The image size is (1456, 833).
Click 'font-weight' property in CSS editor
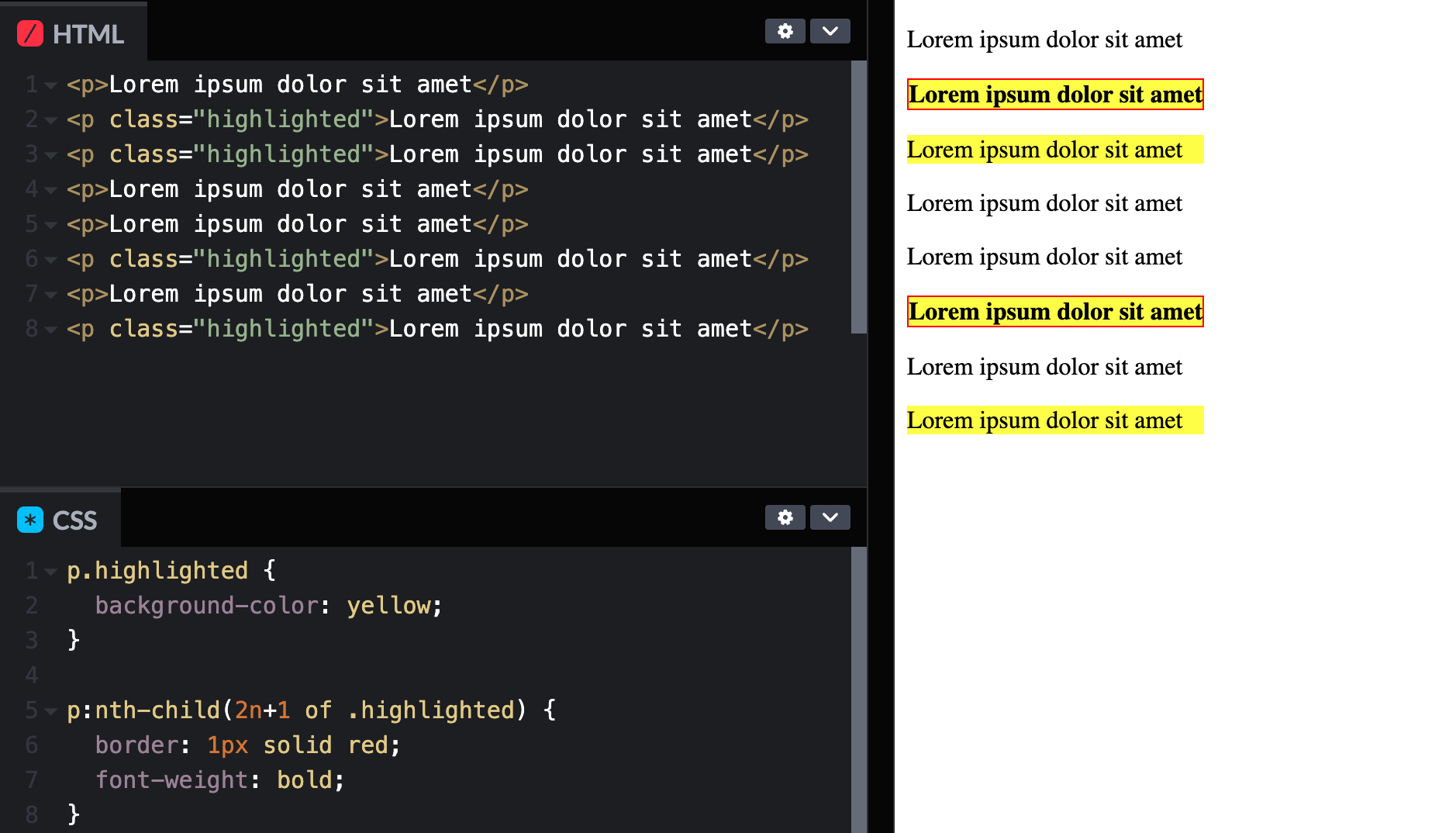(x=171, y=779)
